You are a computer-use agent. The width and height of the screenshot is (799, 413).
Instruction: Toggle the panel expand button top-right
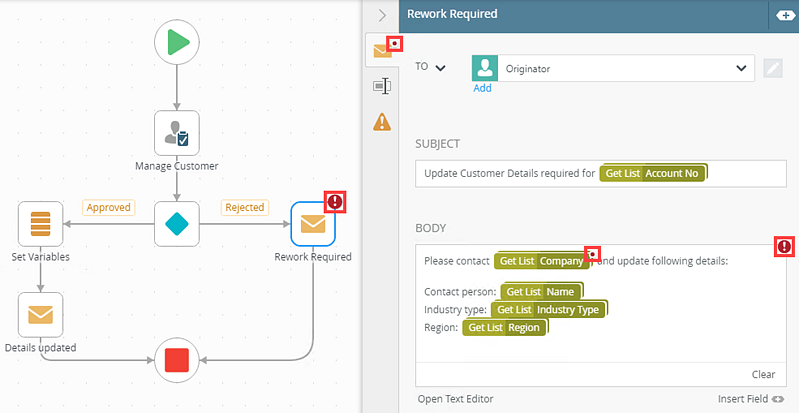[x=783, y=15]
